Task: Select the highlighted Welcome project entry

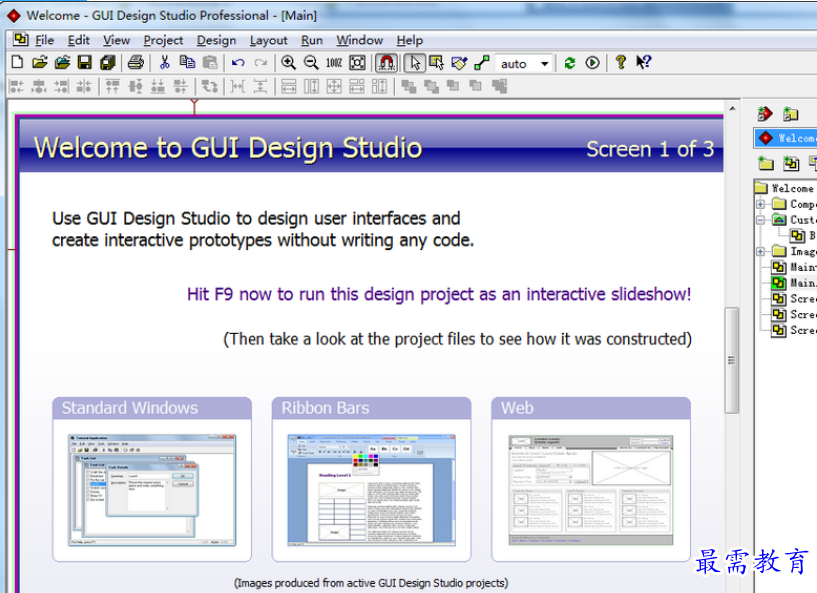Action: (785, 138)
